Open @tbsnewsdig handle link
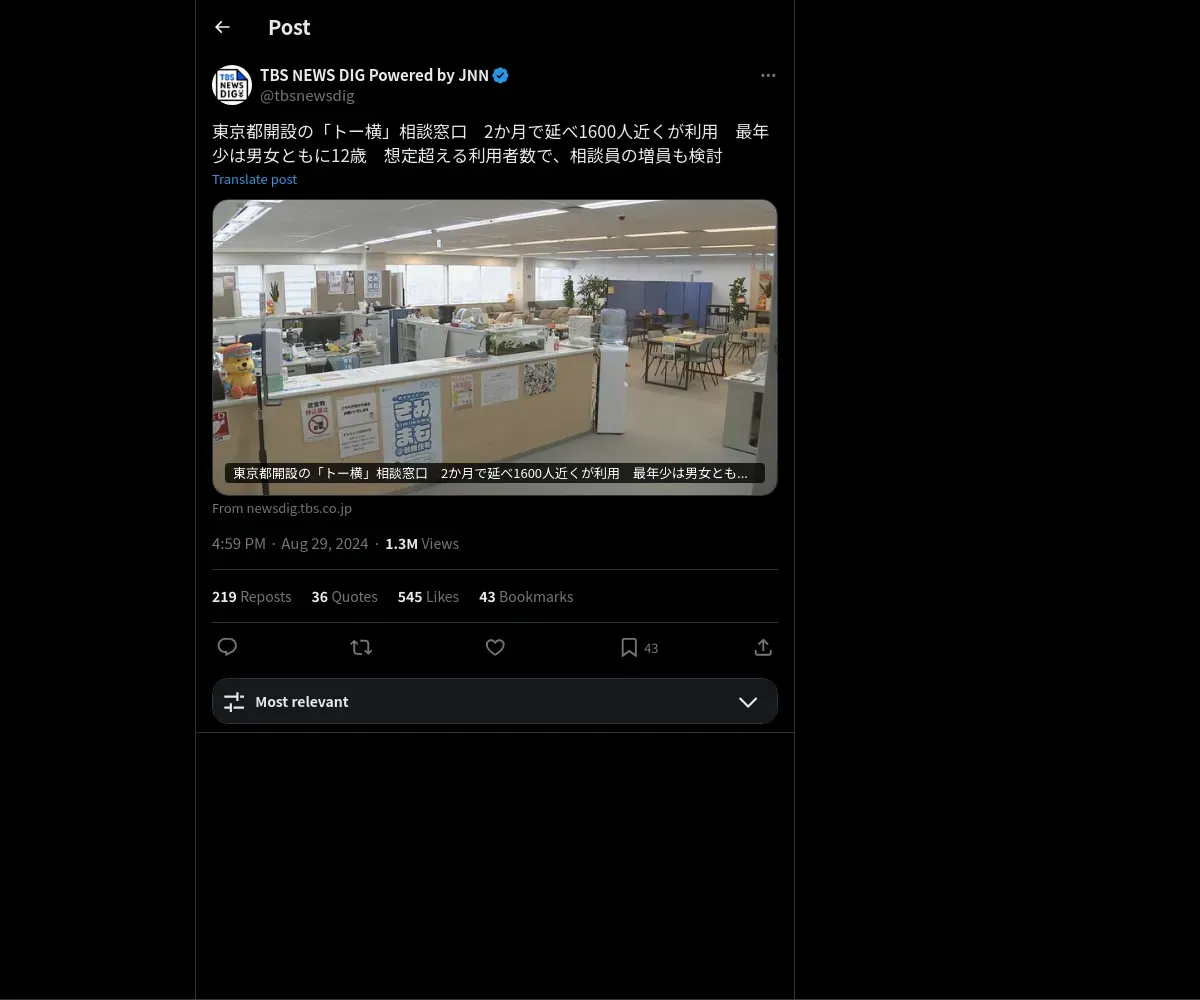The height and width of the screenshot is (1000, 1200). click(307, 96)
